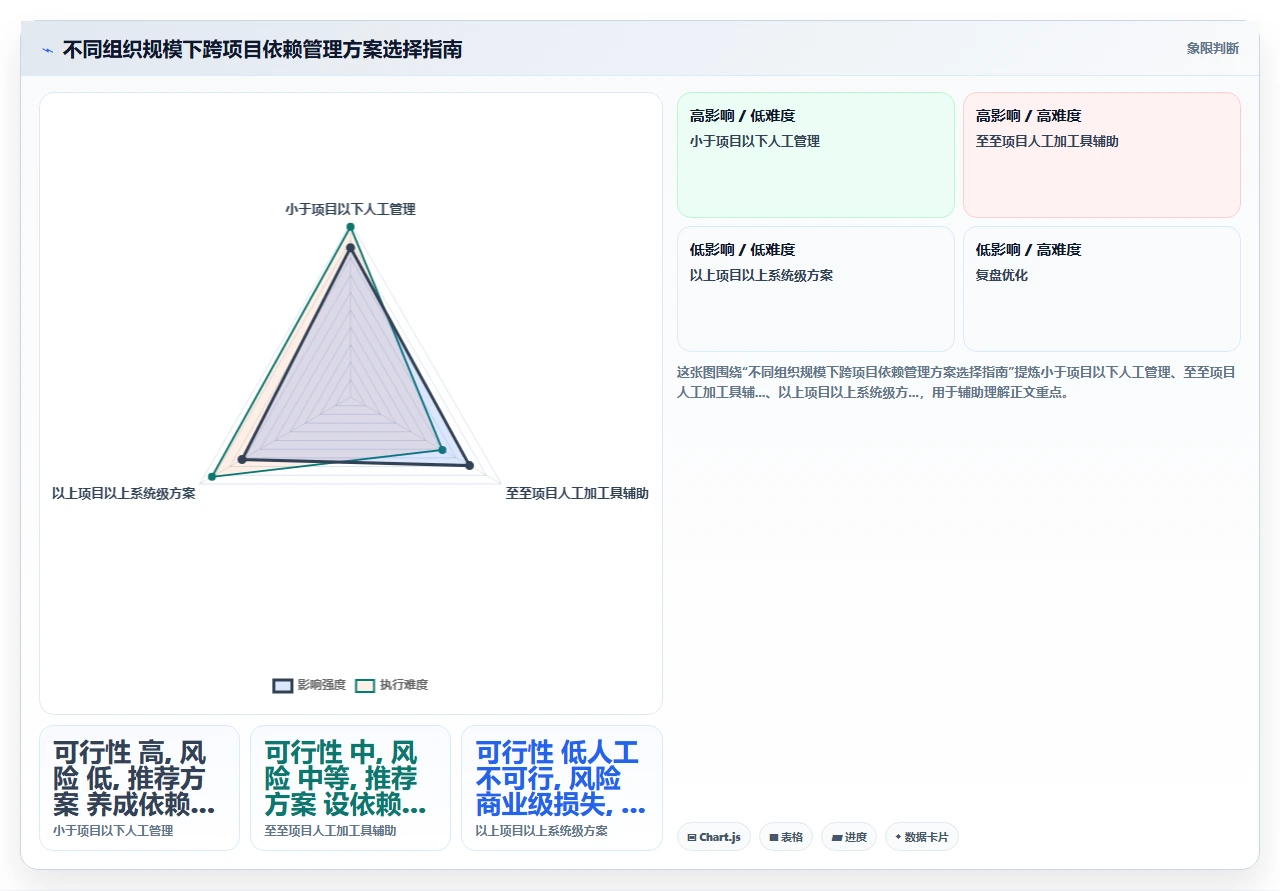Open the 可行性 高 data card
This screenshot has height=891, width=1280.
click(x=139, y=788)
